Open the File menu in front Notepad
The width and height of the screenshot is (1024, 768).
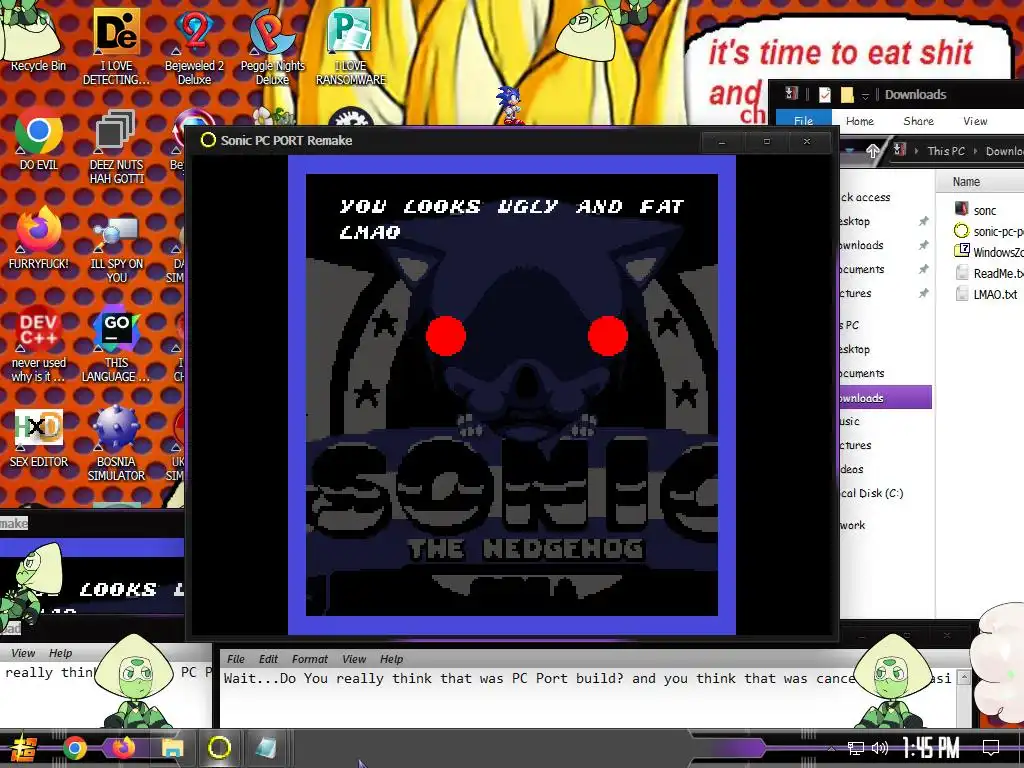(236, 659)
